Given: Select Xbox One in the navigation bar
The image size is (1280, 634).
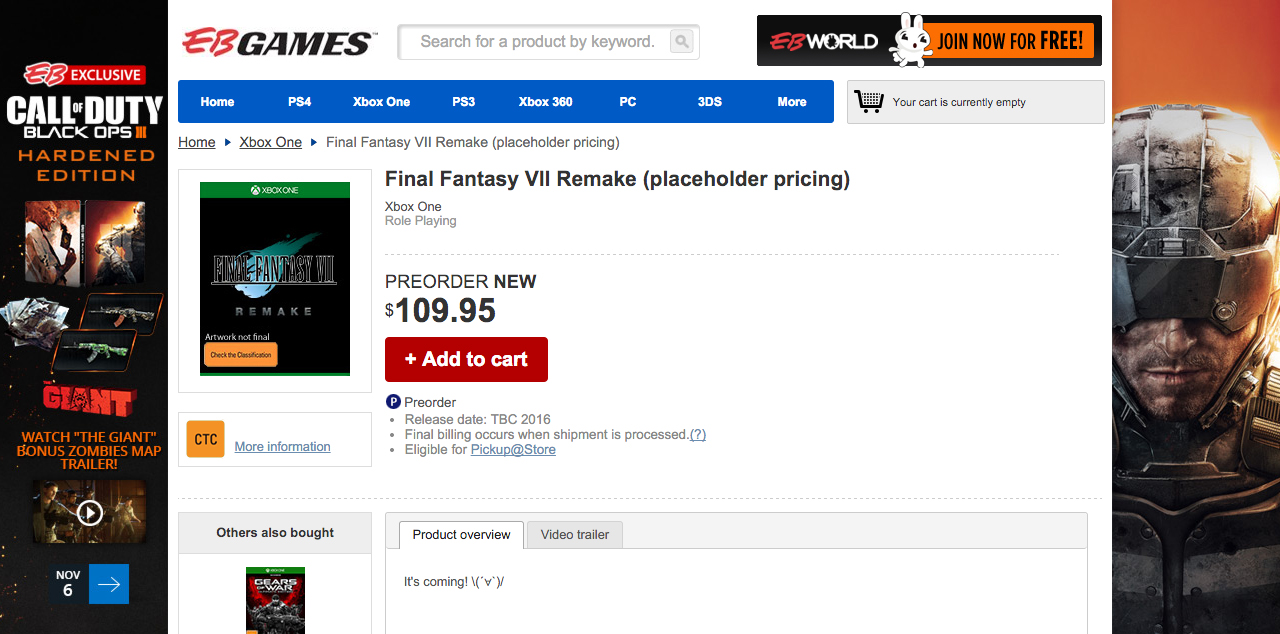Looking at the screenshot, I should tap(381, 102).
